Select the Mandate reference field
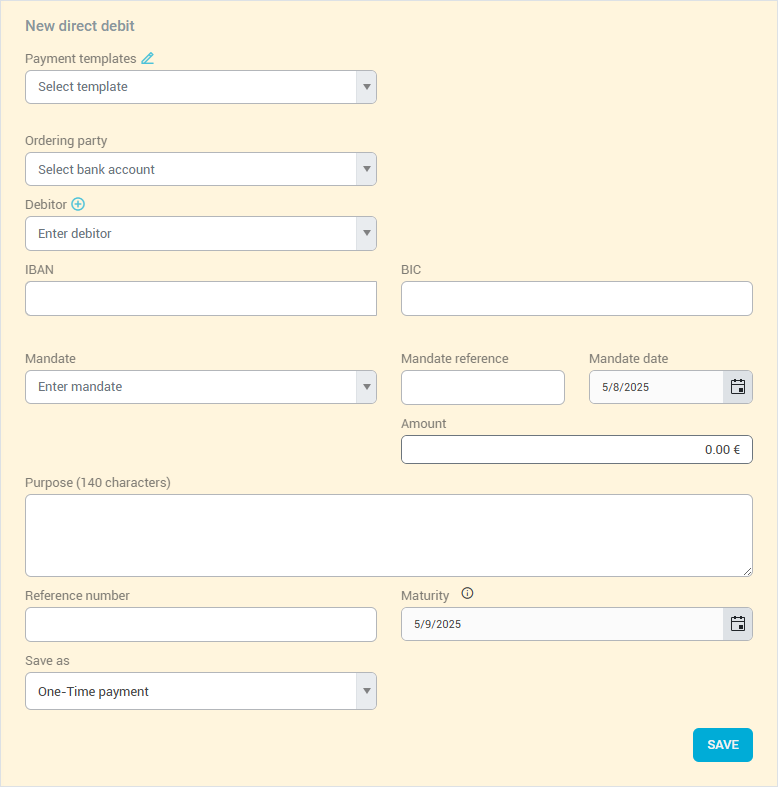 [482, 387]
